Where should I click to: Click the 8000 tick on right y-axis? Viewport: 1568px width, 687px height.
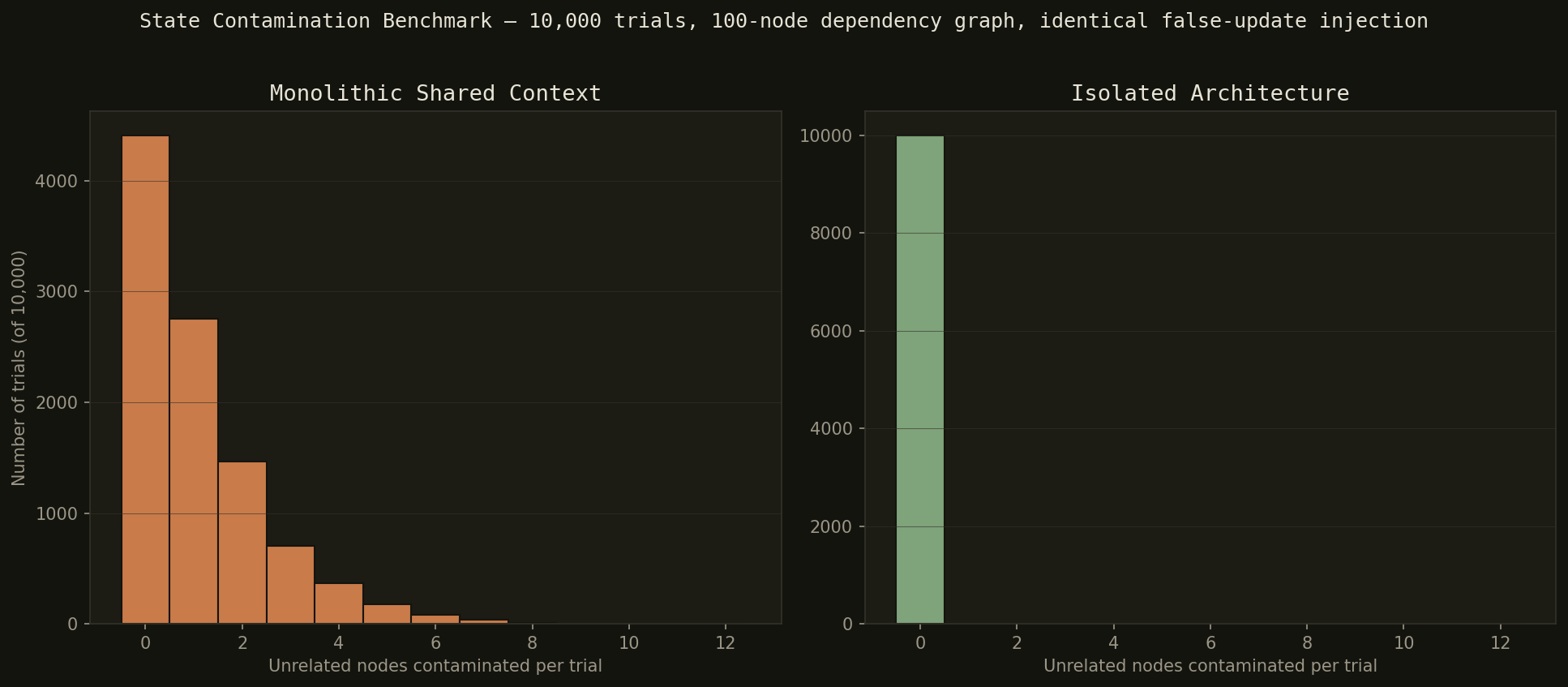832,234
